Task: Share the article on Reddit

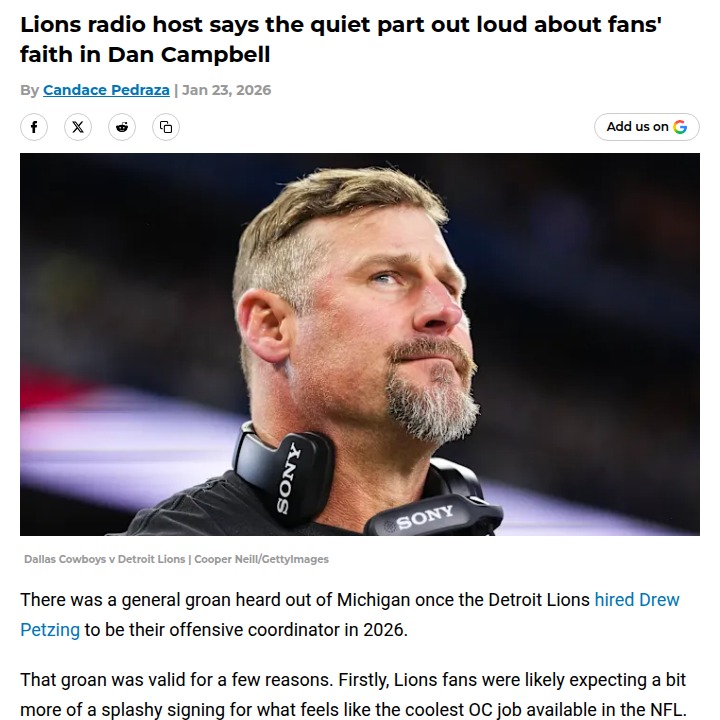Action: click(122, 127)
